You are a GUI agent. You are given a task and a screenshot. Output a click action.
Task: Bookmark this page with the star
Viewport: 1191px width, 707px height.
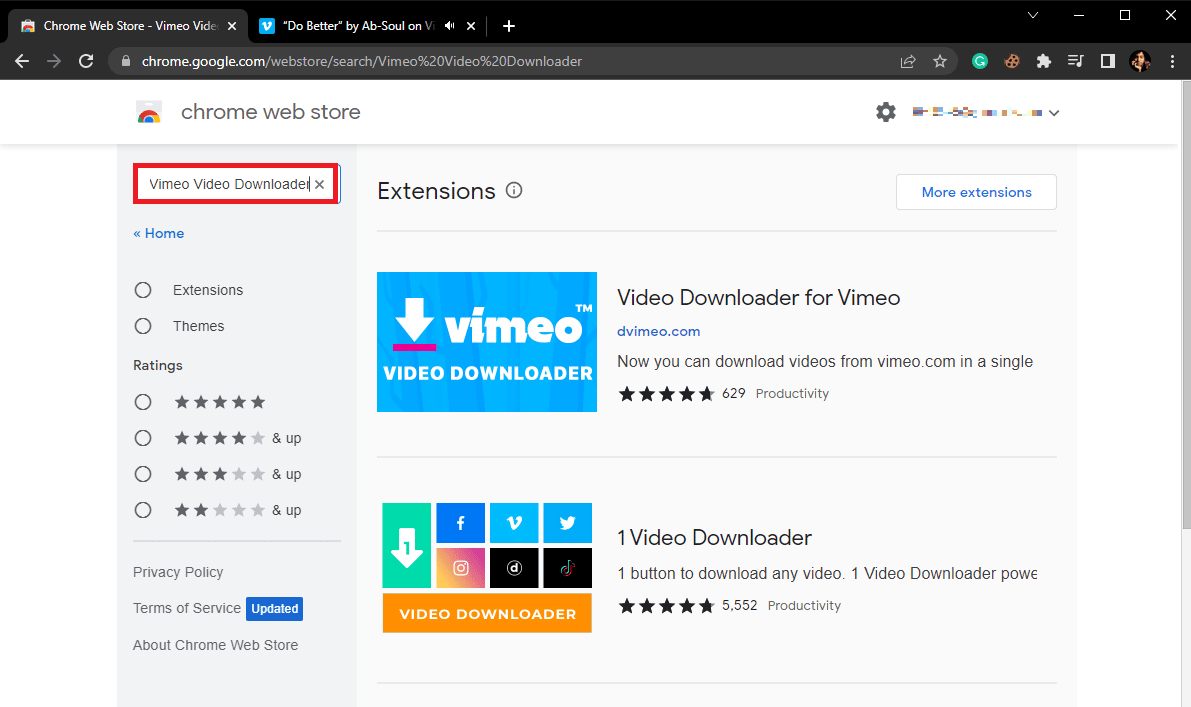(940, 62)
